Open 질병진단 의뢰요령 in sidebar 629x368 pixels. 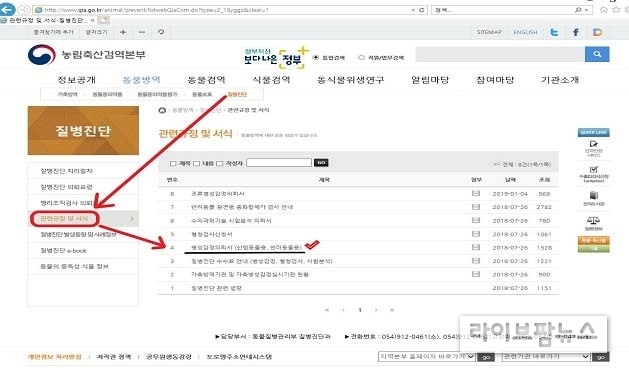pos(67,187)
